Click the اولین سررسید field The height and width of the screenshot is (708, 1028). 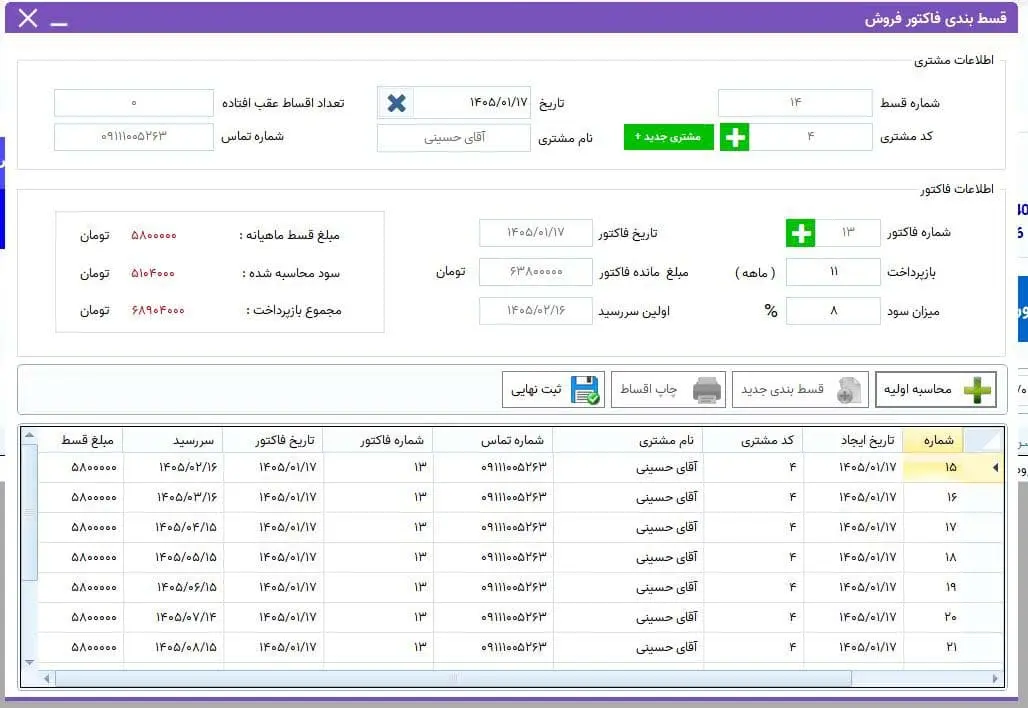[536, 311]
